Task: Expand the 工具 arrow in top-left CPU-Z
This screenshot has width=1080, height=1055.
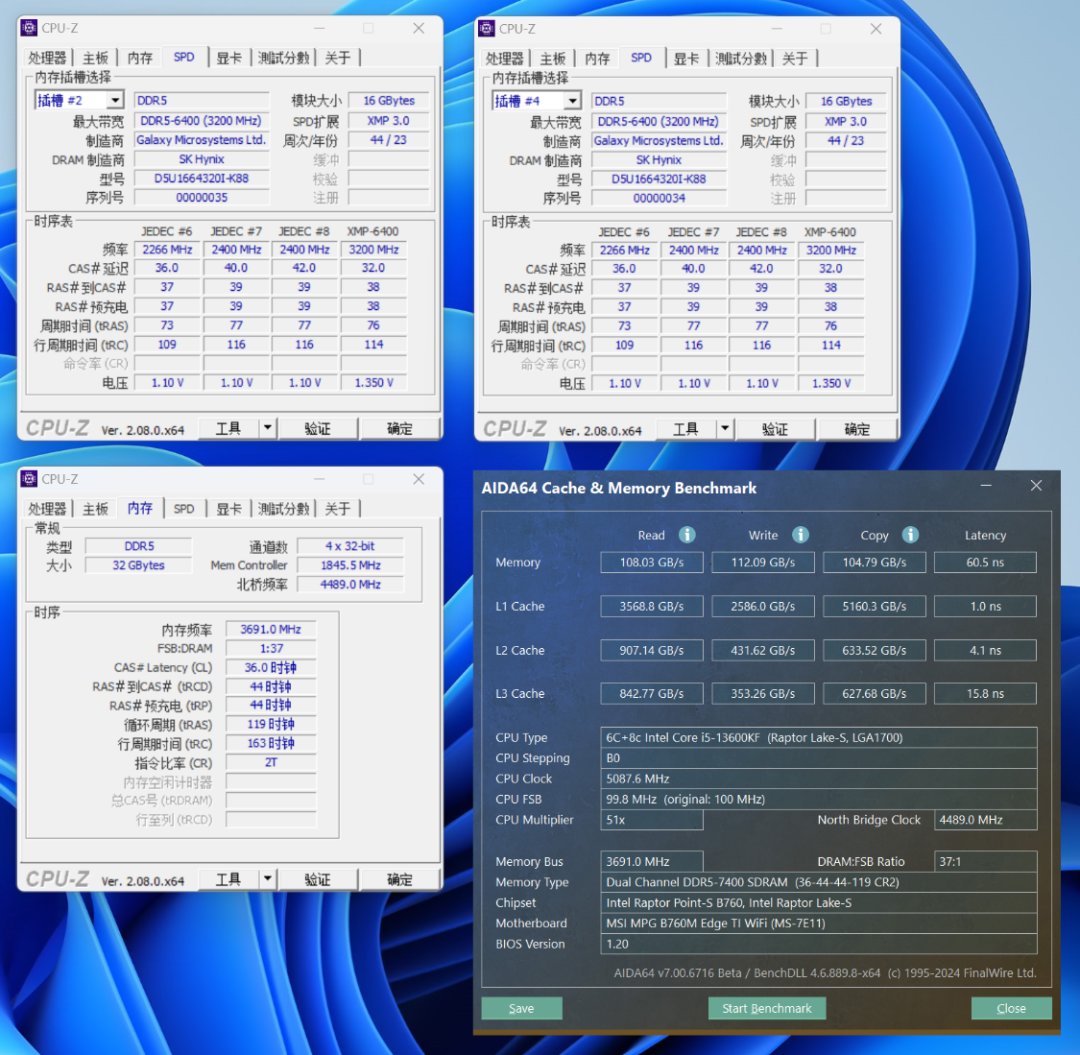Action: (267, 428)
